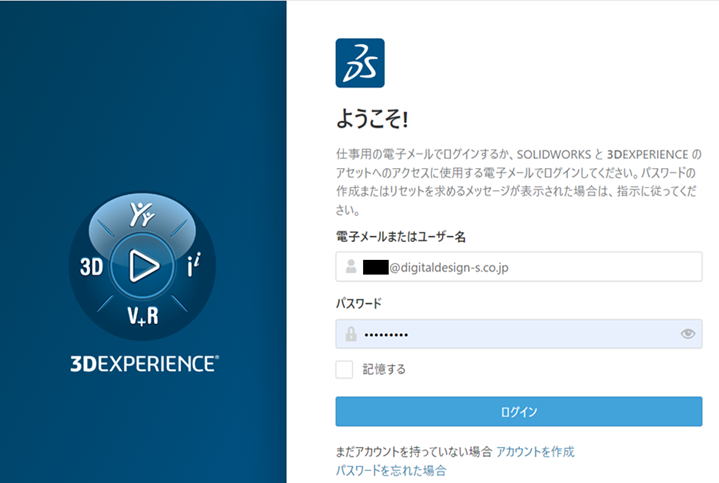The image size is (719, 483).
Task: Click the blue ログイン button
Action: tap(519, 411)
